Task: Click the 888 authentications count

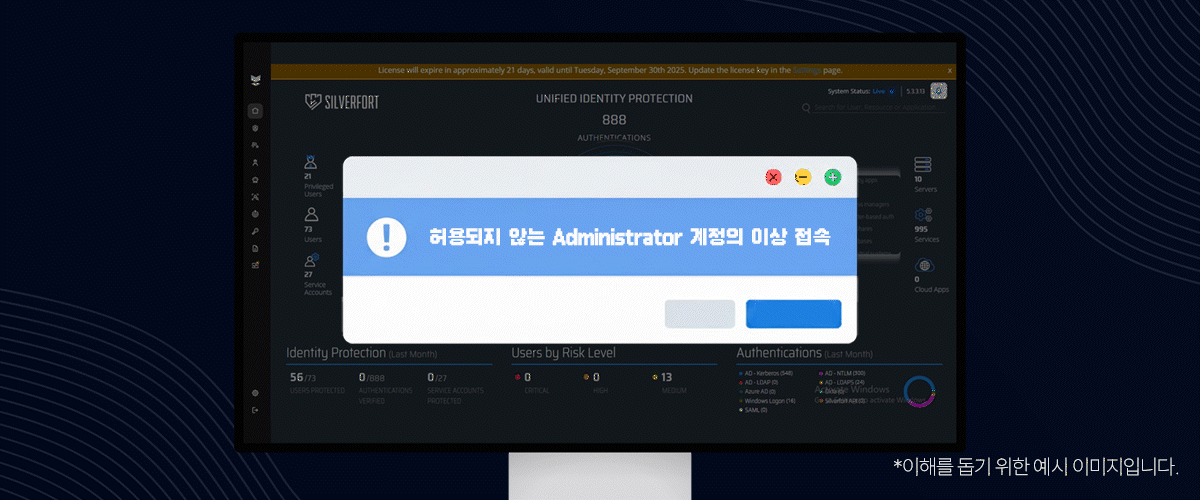Action: pos(614,120)
